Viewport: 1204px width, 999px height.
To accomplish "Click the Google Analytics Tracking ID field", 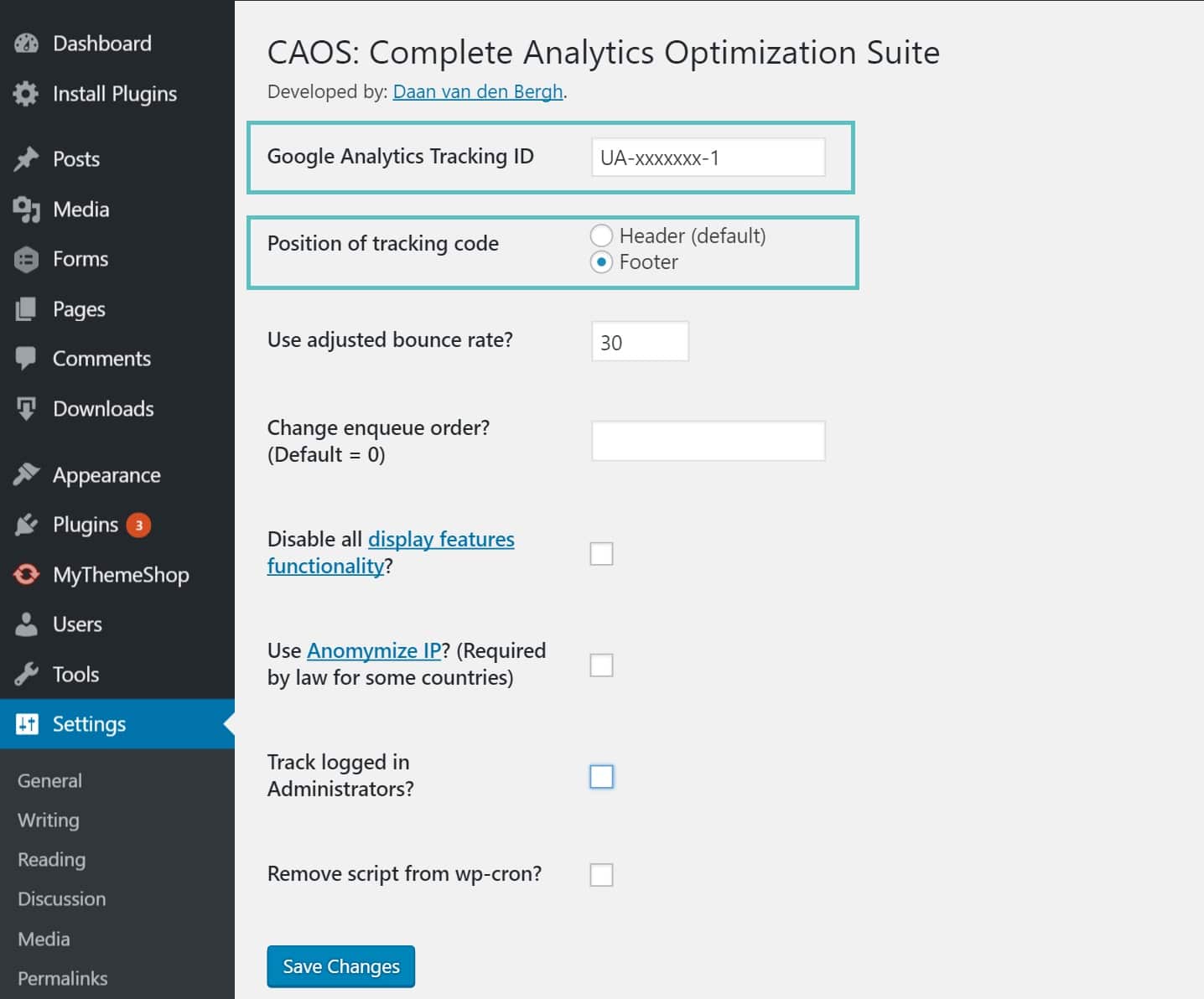I will pos(707,157).
